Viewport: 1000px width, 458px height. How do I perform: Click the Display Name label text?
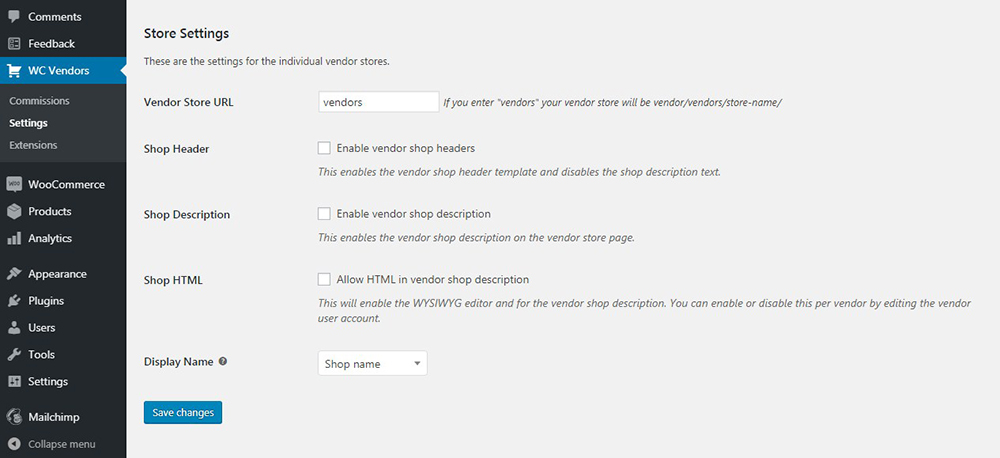pyautogui.click(x=179, y=361)
